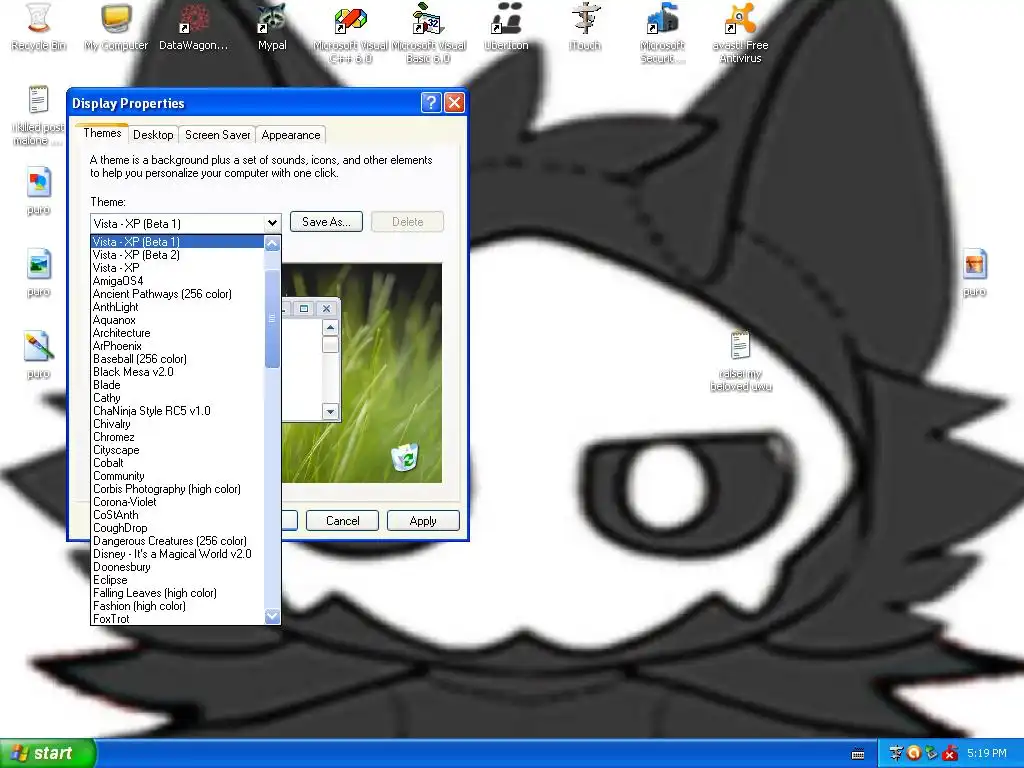
Task: Select the iTouch desktop shortcut
Action: tap(584, 18)
